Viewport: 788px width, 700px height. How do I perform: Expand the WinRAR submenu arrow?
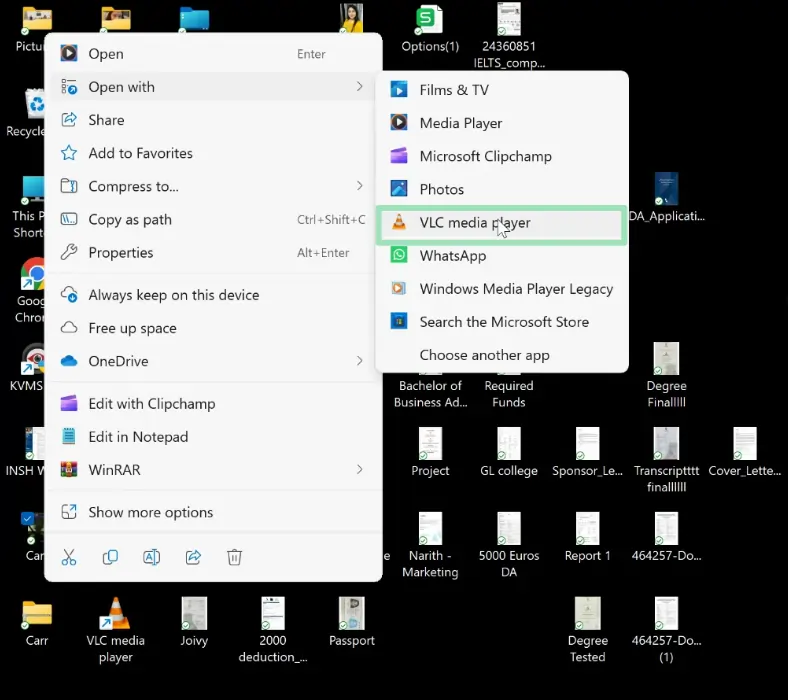(x=359, y=469)
